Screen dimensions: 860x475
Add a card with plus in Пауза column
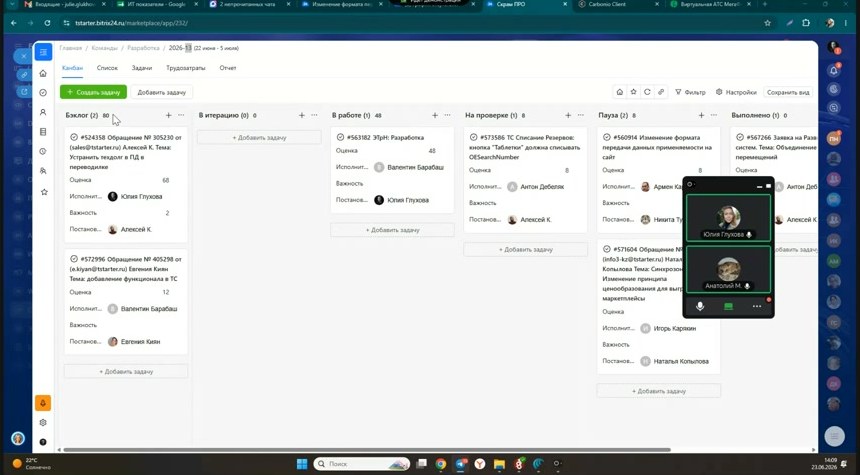tap(701, 115)
